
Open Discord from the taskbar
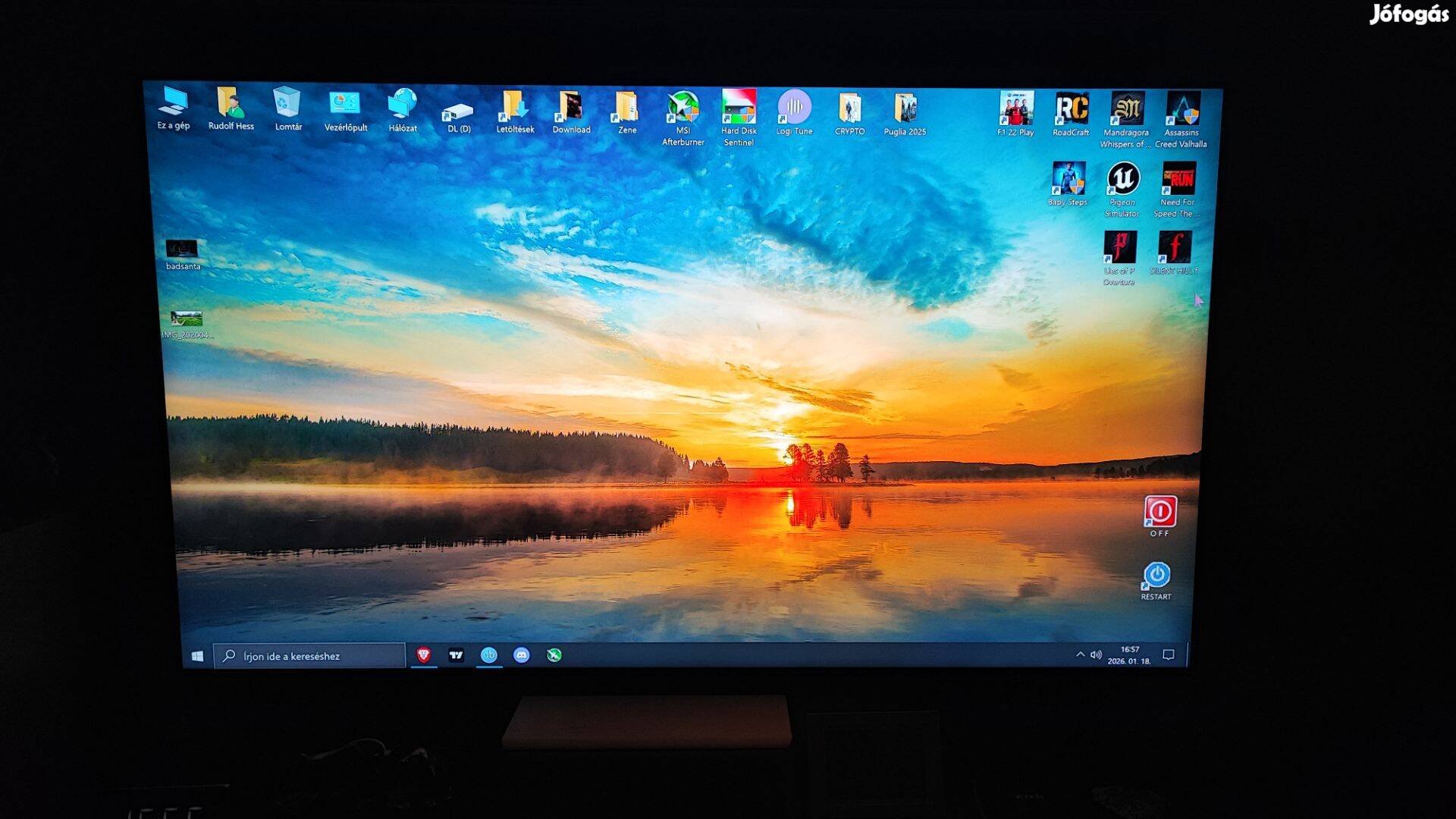522,655
